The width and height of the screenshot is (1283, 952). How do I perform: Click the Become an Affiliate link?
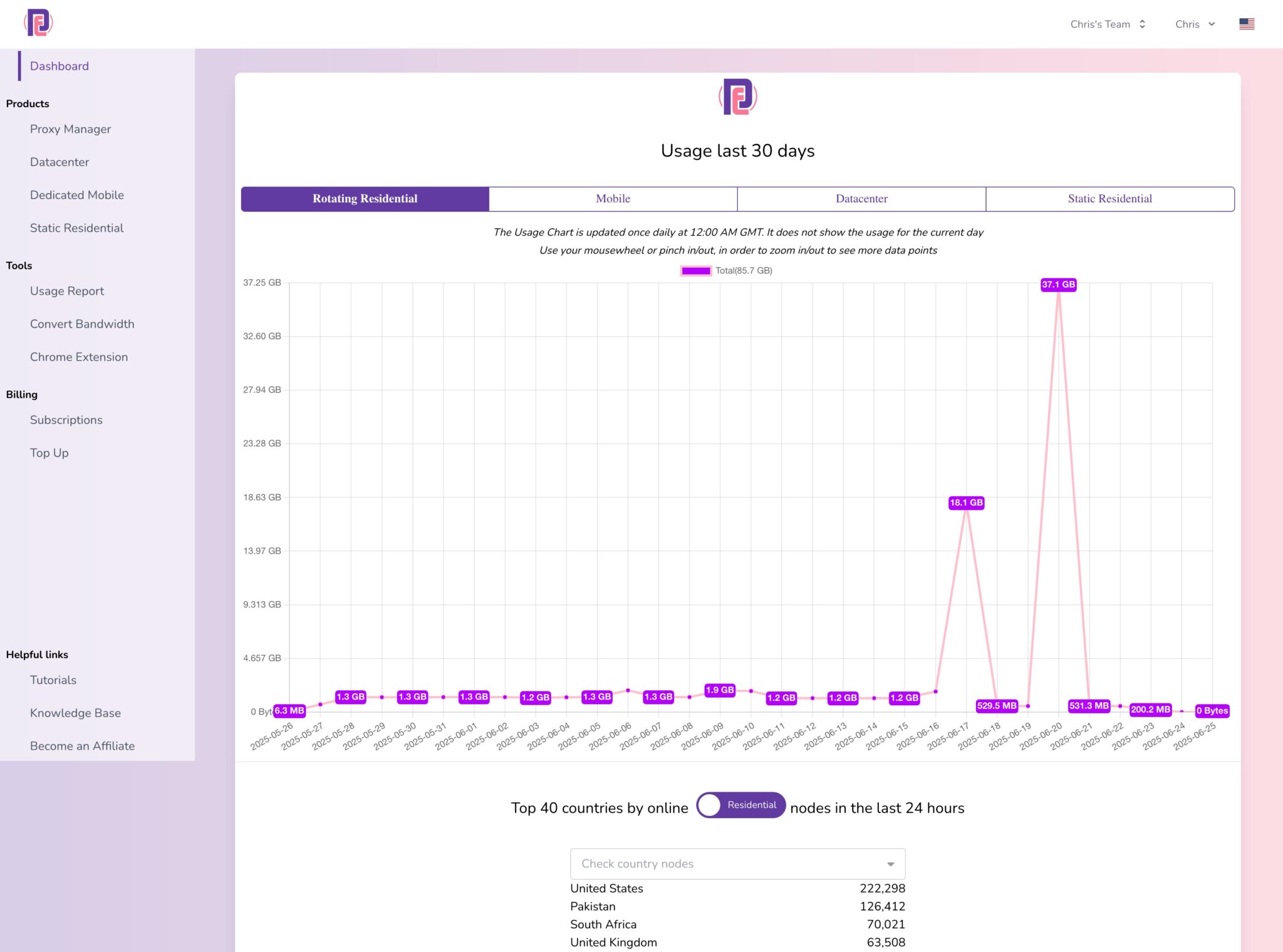pos(82,745)
